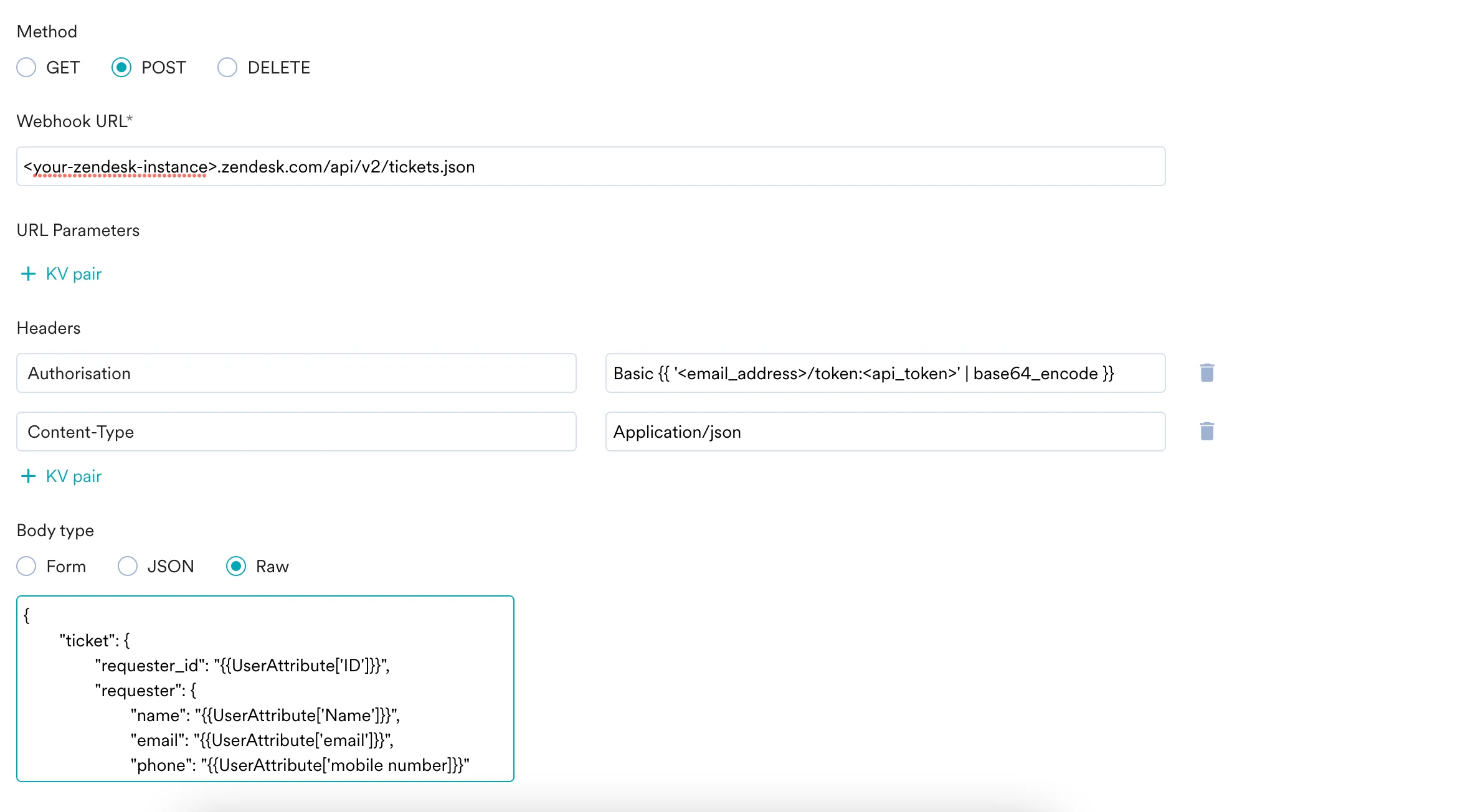Click the plus icon under URL Parameters

[x=28, y=274]
